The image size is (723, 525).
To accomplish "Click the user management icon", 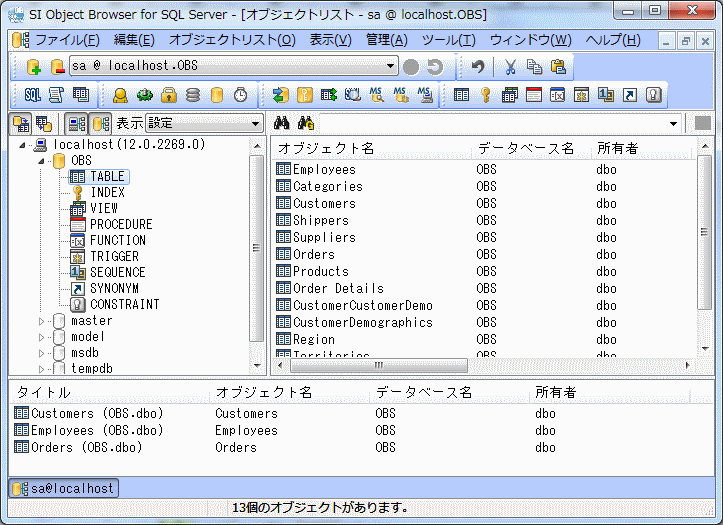I will [x=120, y=95].
